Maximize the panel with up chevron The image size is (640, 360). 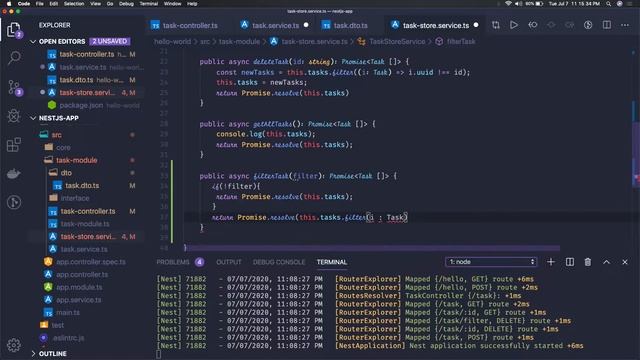[x=606, y=262]
